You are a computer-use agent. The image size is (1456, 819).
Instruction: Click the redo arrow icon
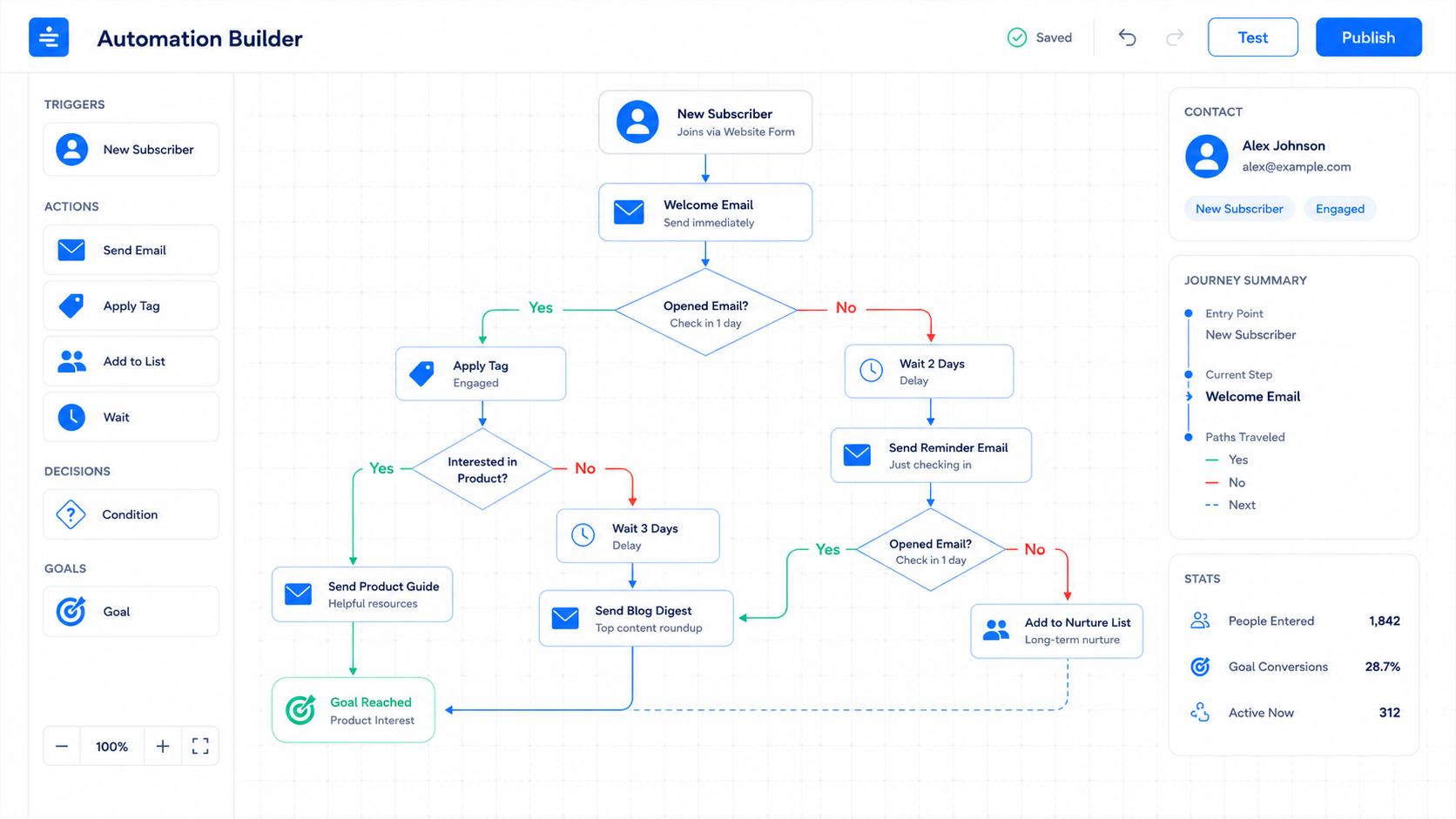pyautogui.click(x=1175, y=37)
